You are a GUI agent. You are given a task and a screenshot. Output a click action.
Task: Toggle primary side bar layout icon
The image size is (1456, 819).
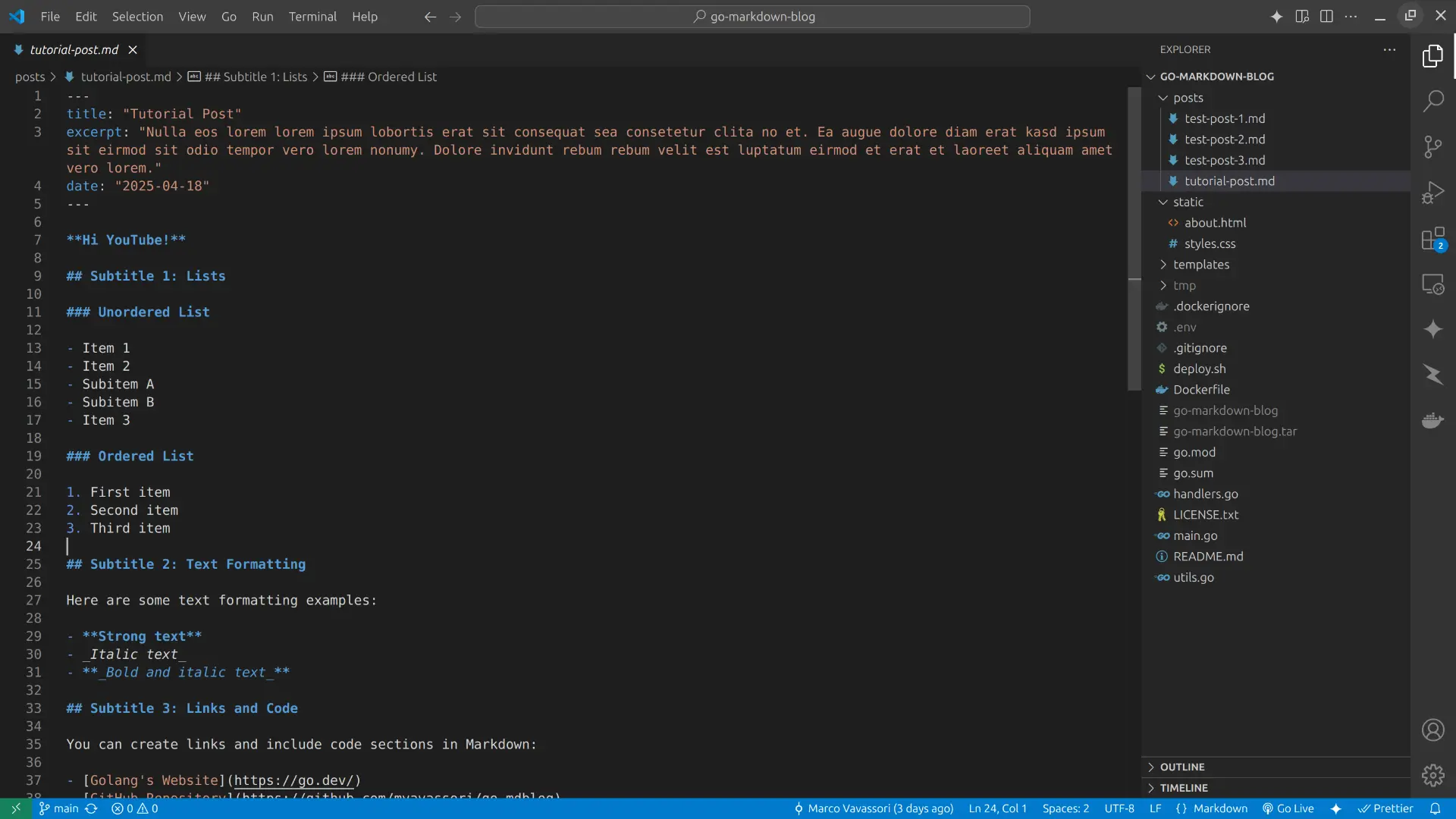pos(1326,17)
